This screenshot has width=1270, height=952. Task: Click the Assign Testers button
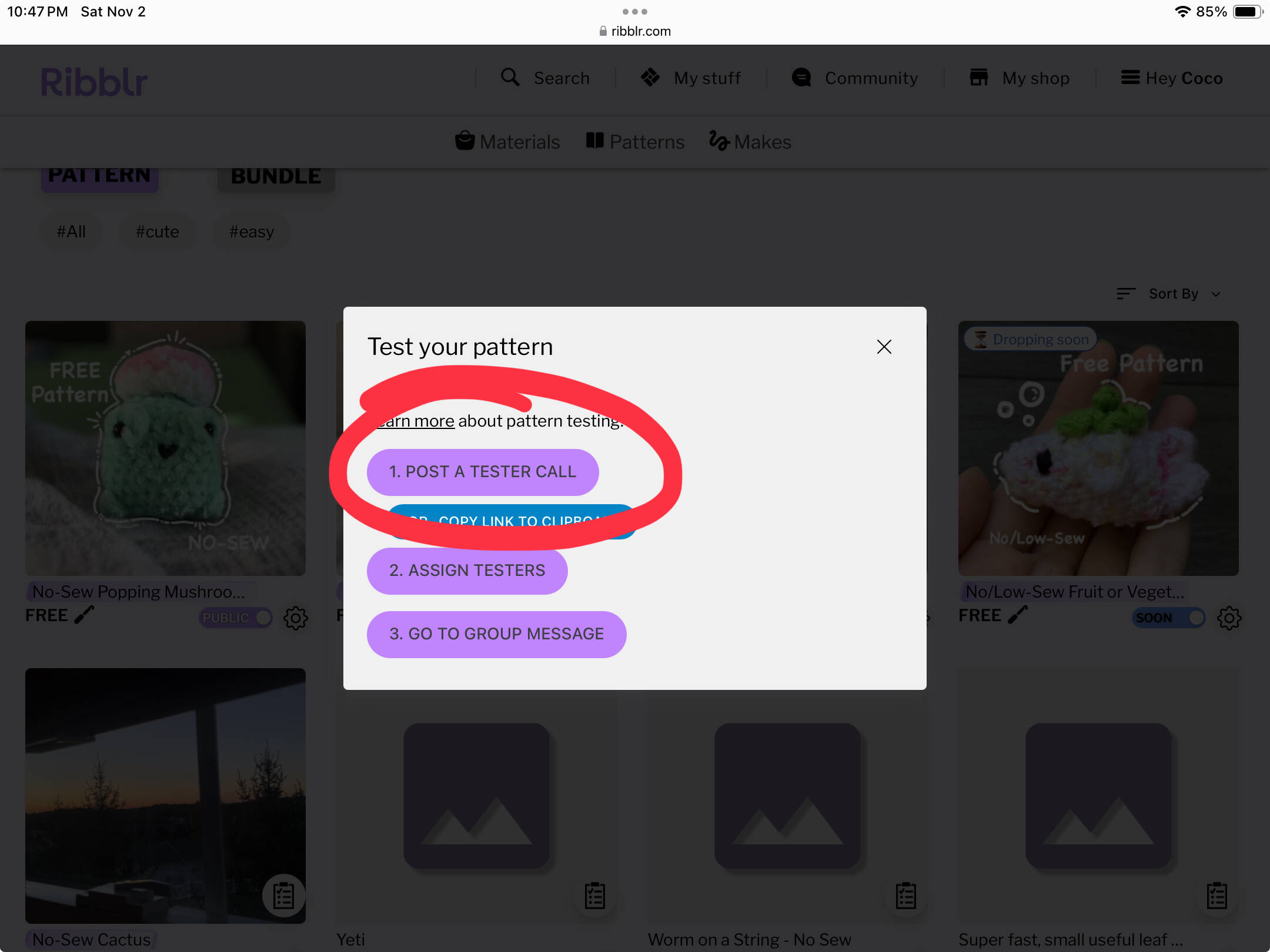pos(467,570)
